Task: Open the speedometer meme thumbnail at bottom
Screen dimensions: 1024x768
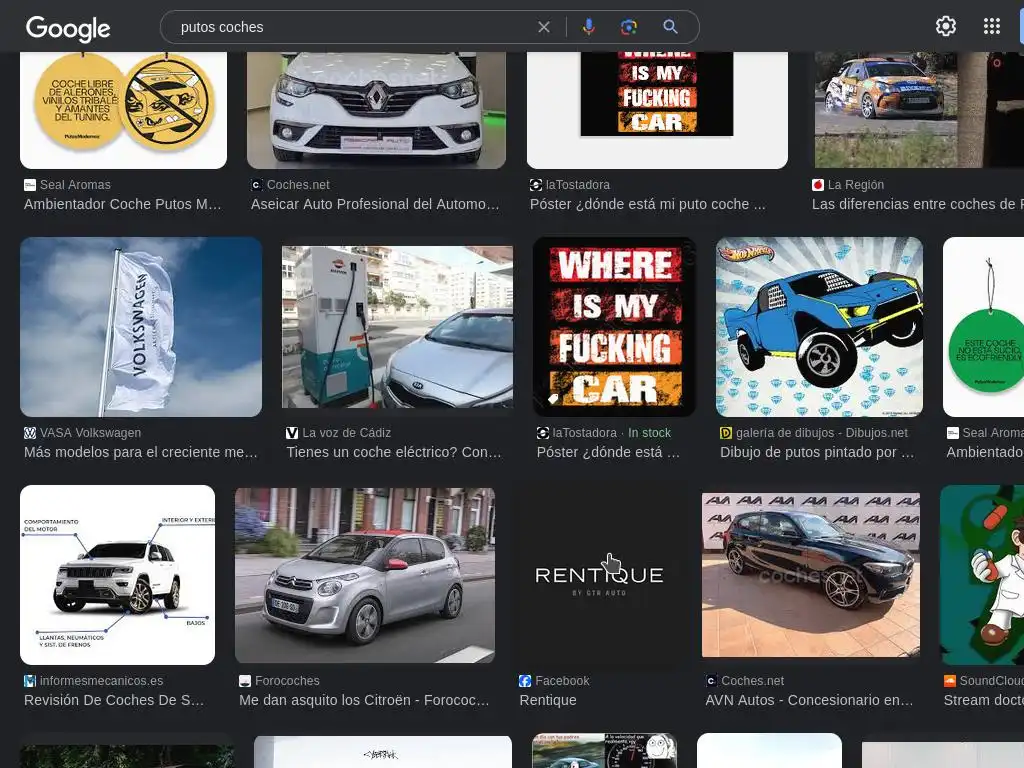Action: point(605,751)
